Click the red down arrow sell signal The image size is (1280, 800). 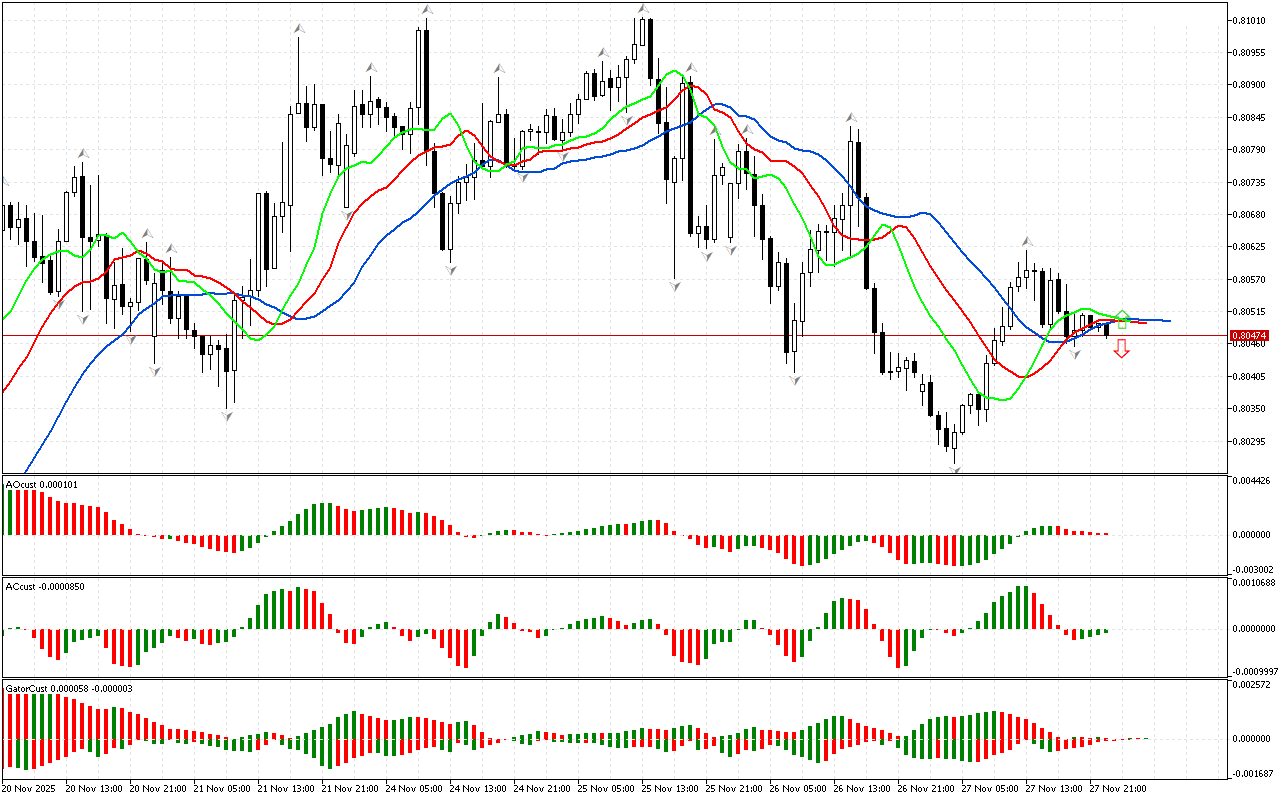click(1122, 348)
